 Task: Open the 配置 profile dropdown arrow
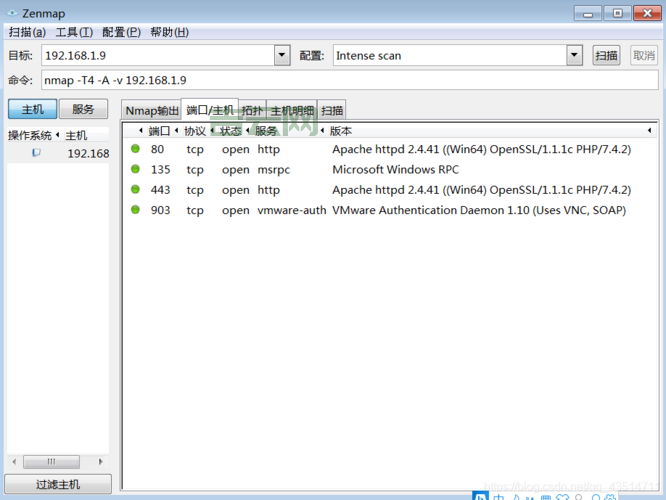pos(574,56)
